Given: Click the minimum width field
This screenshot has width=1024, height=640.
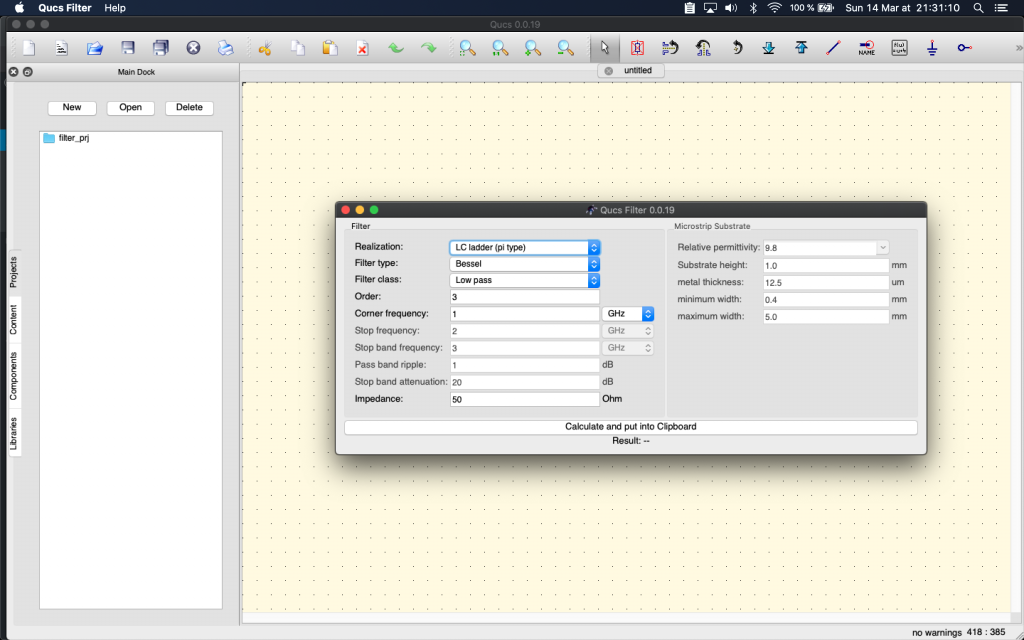Looking at the screenshot, I should pyautogui.click(x=826, y=300).
